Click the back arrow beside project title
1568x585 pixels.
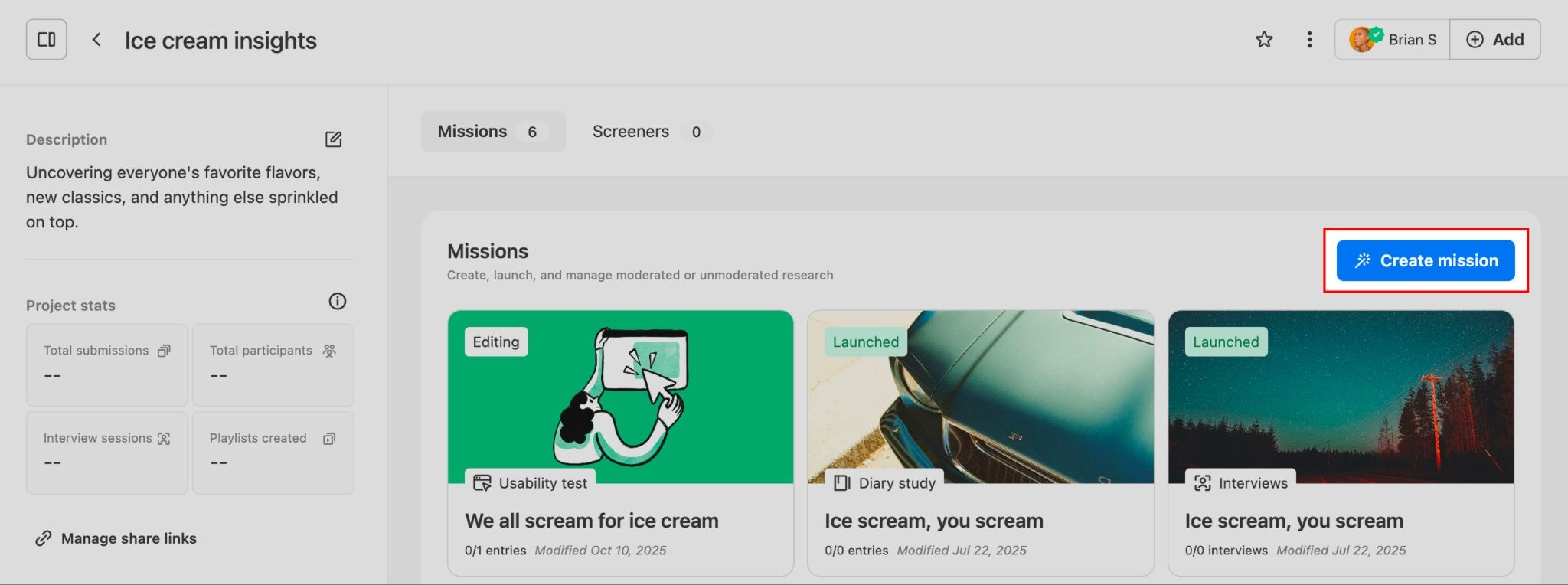pyautogui.click(x=96, y=40)
